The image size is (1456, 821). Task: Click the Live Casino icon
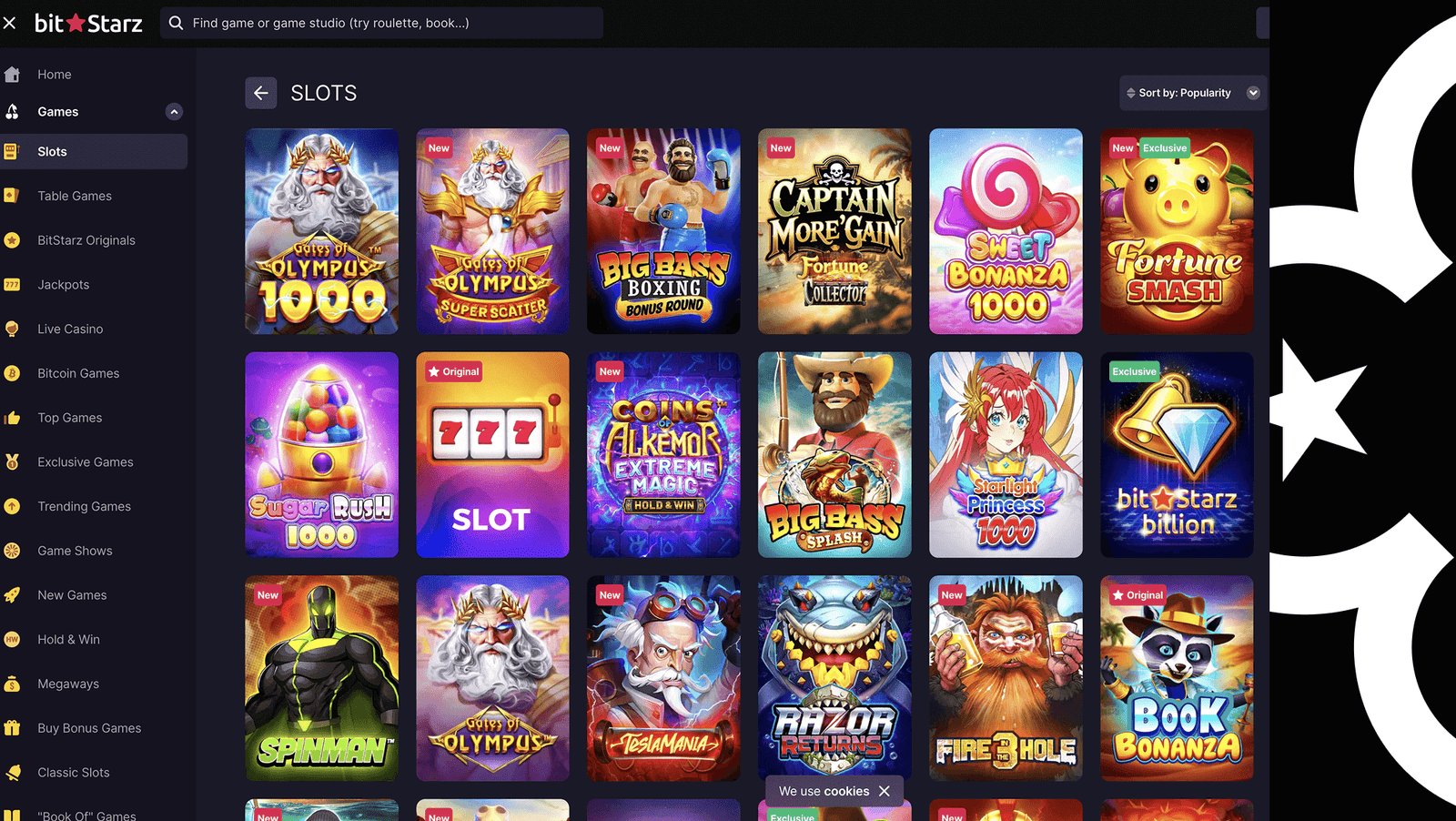(x=12, y=329)
